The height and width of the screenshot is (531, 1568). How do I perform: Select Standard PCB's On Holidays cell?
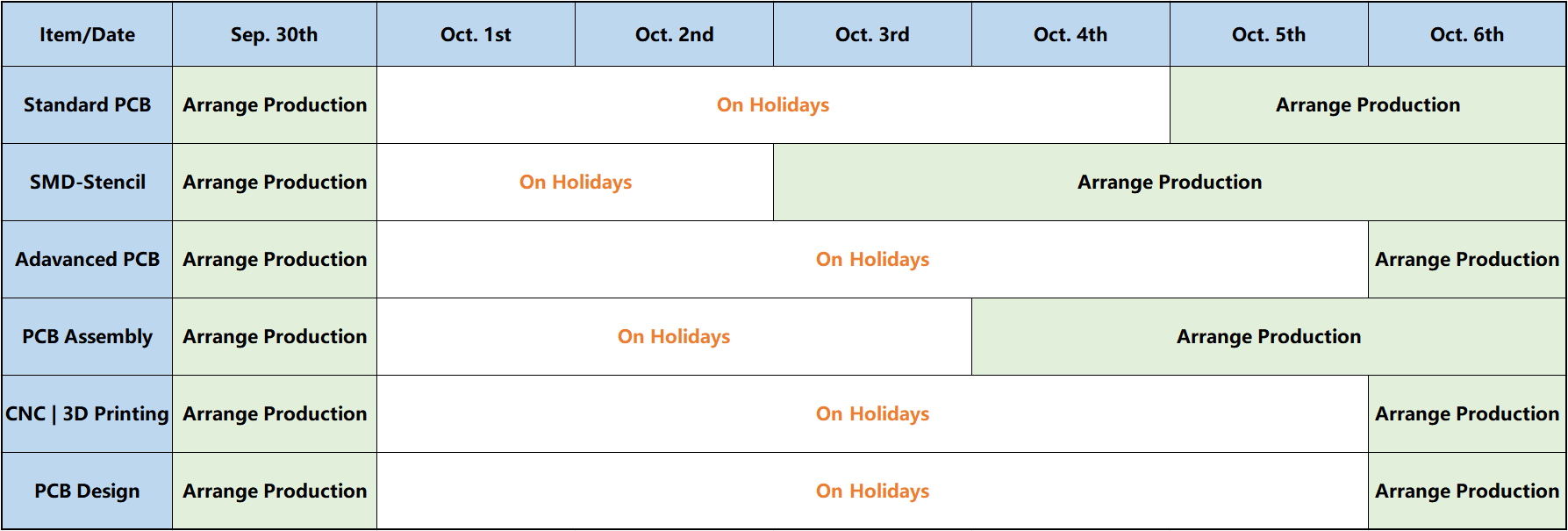(x=773, y=104)
